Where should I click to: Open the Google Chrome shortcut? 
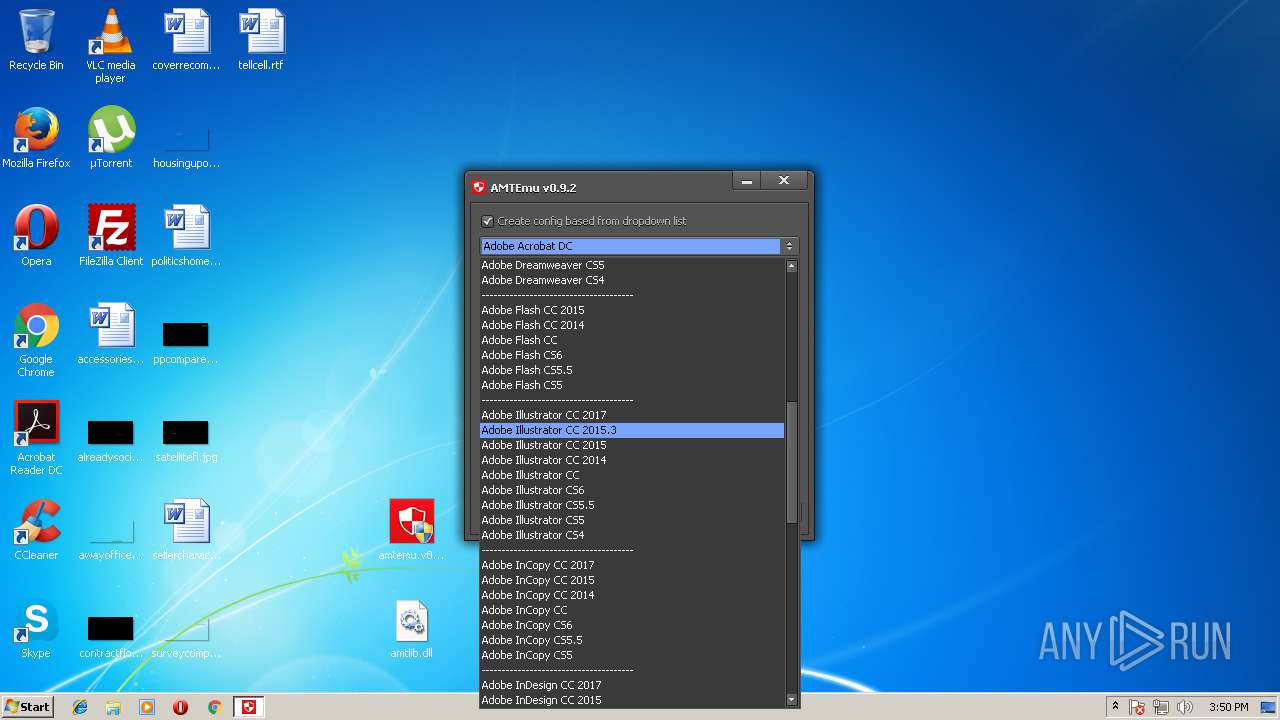(36, 340)
